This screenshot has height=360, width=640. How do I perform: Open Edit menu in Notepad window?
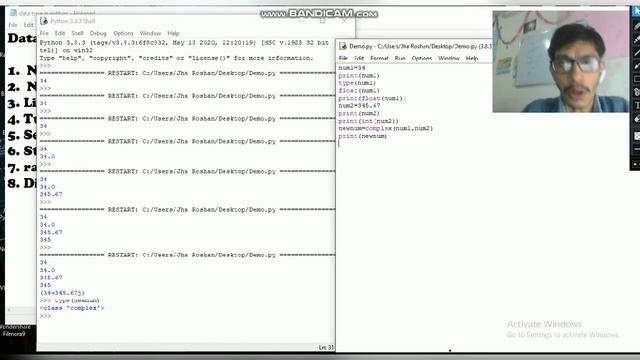pyautogui.click(x=28, y=25)
